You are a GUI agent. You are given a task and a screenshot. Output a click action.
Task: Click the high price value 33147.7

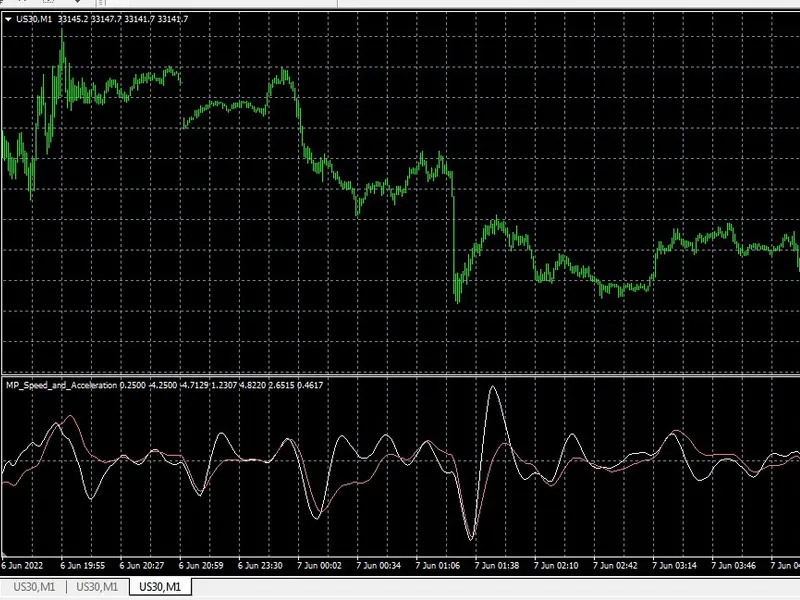click(106, 19)
